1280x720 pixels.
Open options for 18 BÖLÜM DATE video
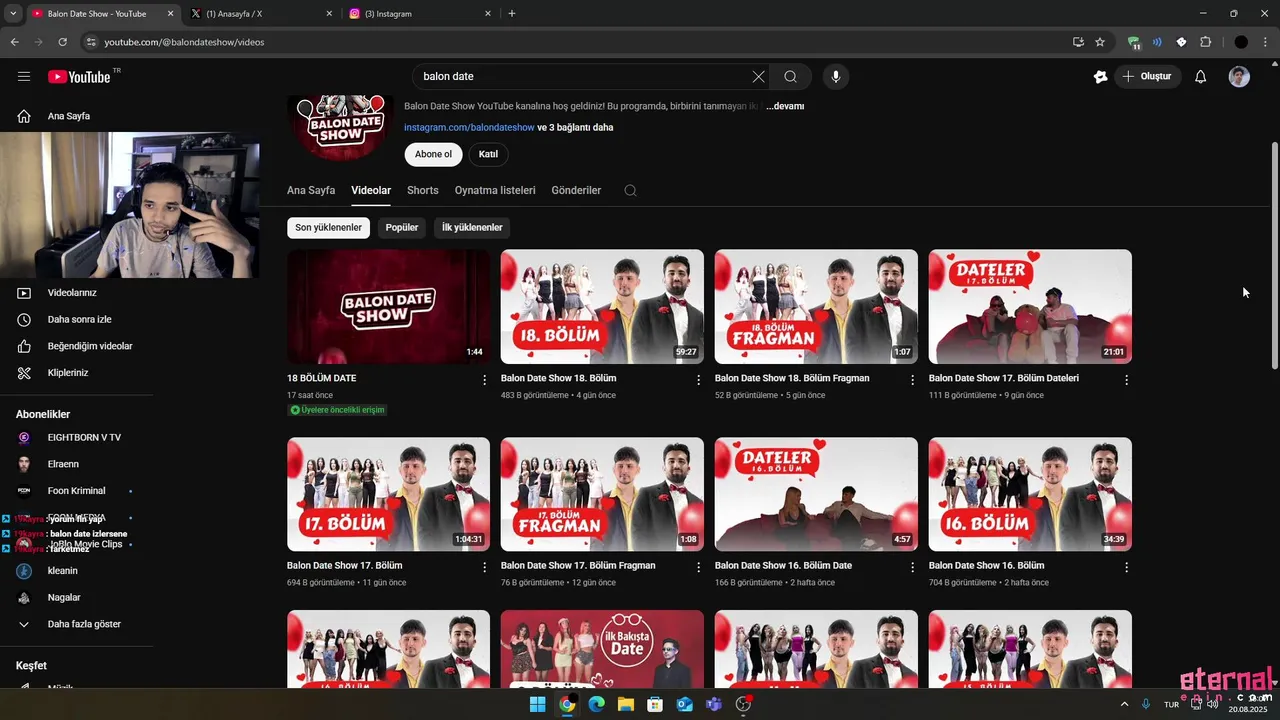pos(485,380)
